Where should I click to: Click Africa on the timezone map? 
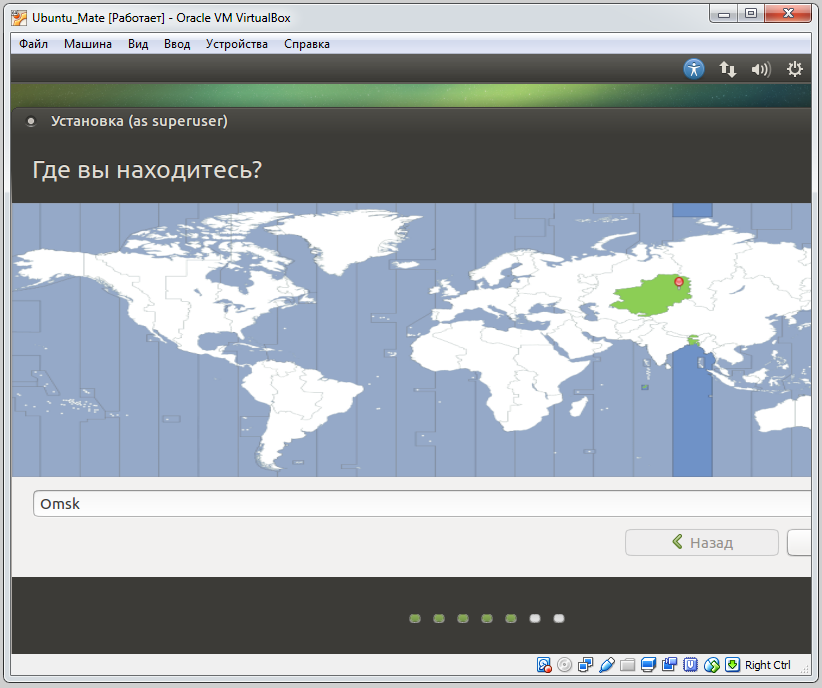[x=498, y=367]
